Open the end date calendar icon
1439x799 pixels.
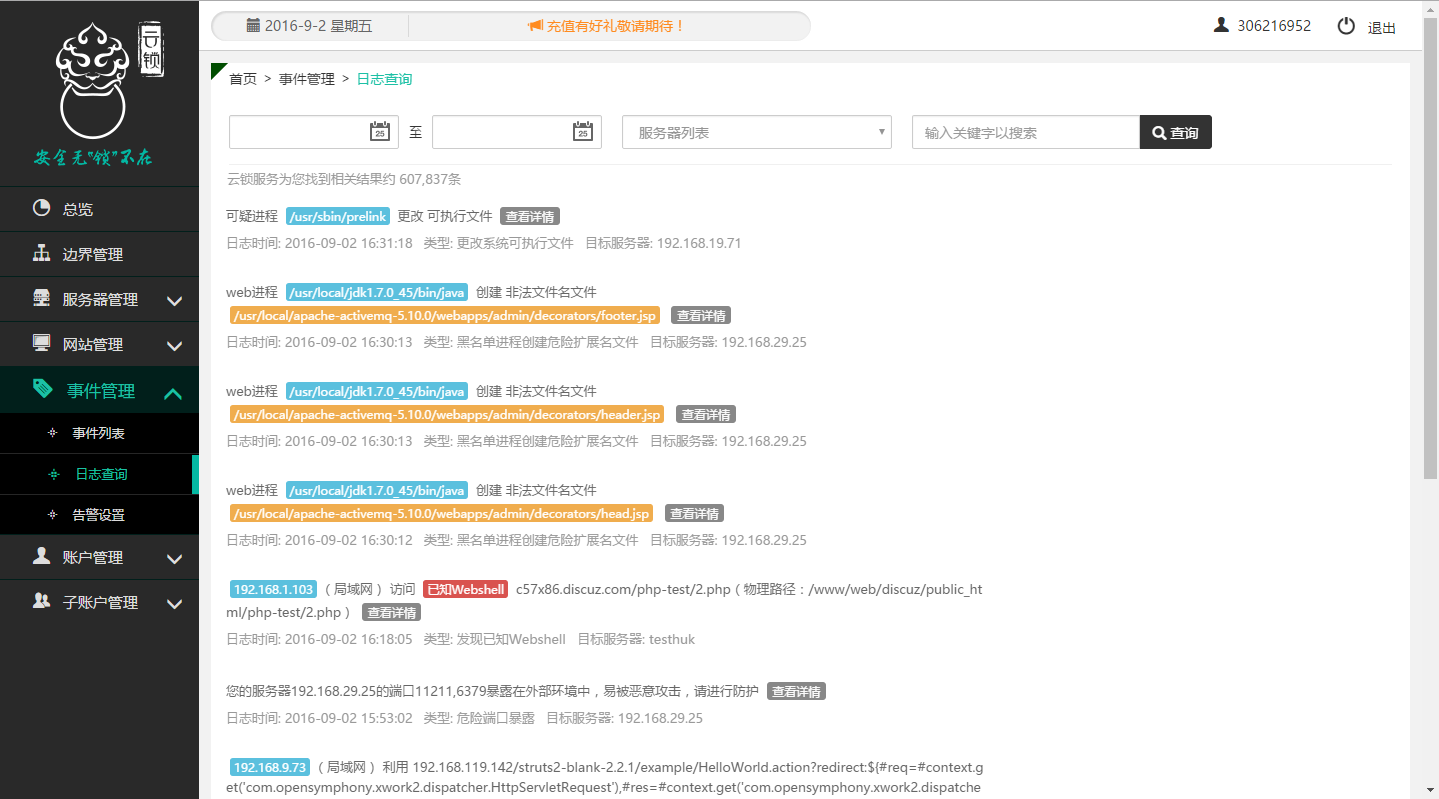582,131
